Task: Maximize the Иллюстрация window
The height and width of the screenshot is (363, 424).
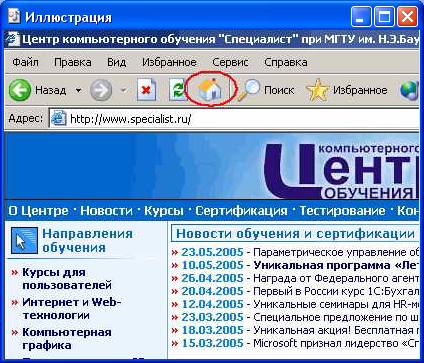Action: coord(384,17)
